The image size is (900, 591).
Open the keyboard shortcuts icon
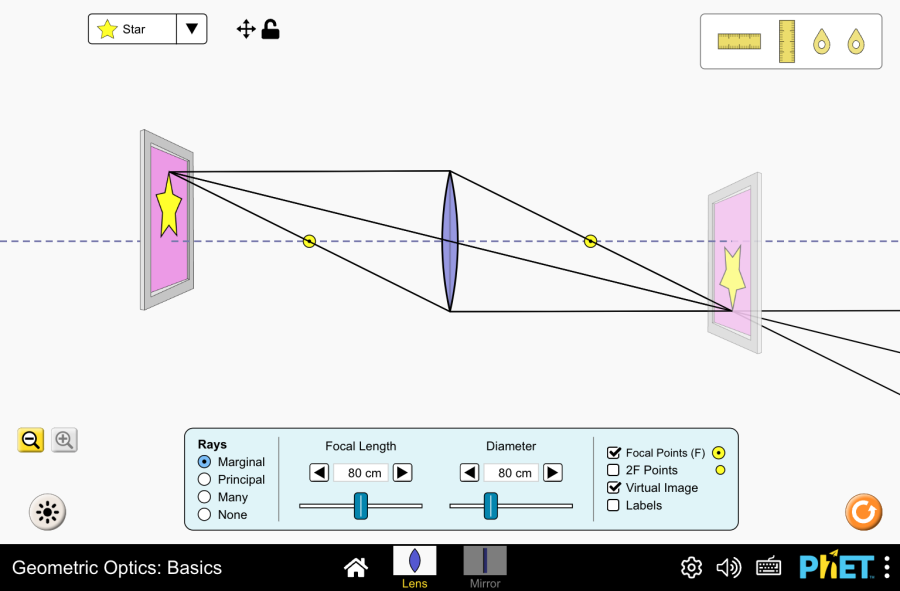(x=768, y=567)
